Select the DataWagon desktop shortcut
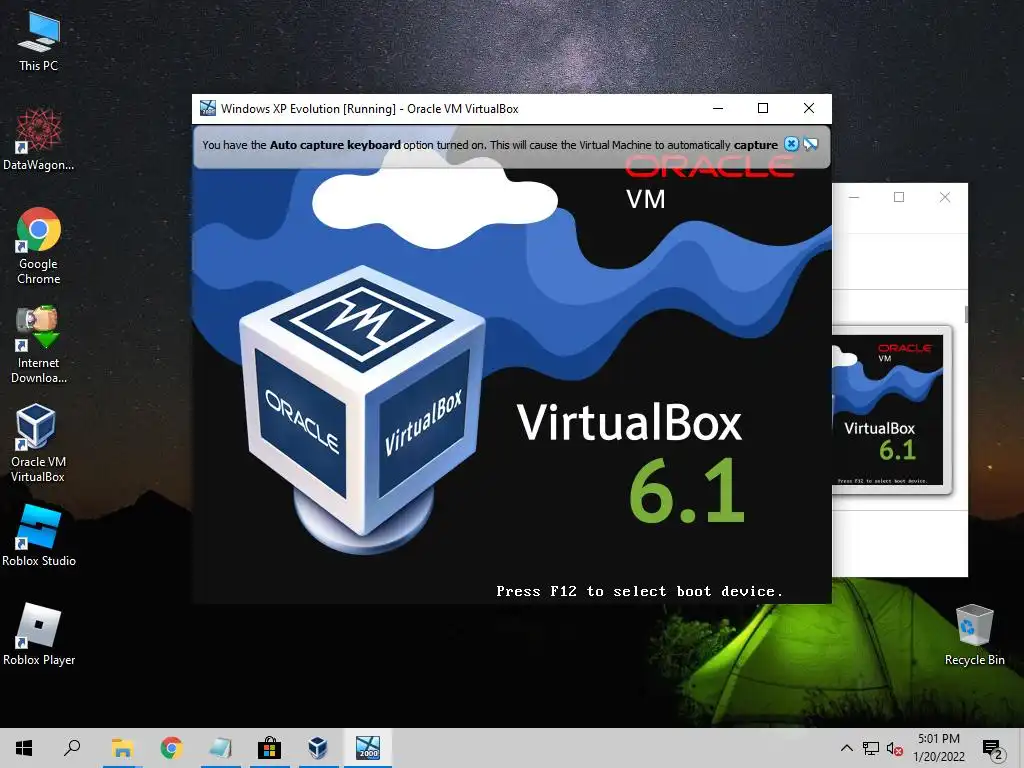The width and height of the screenshot is (1024, 768). pyautogui.click(x=39, y=139)
